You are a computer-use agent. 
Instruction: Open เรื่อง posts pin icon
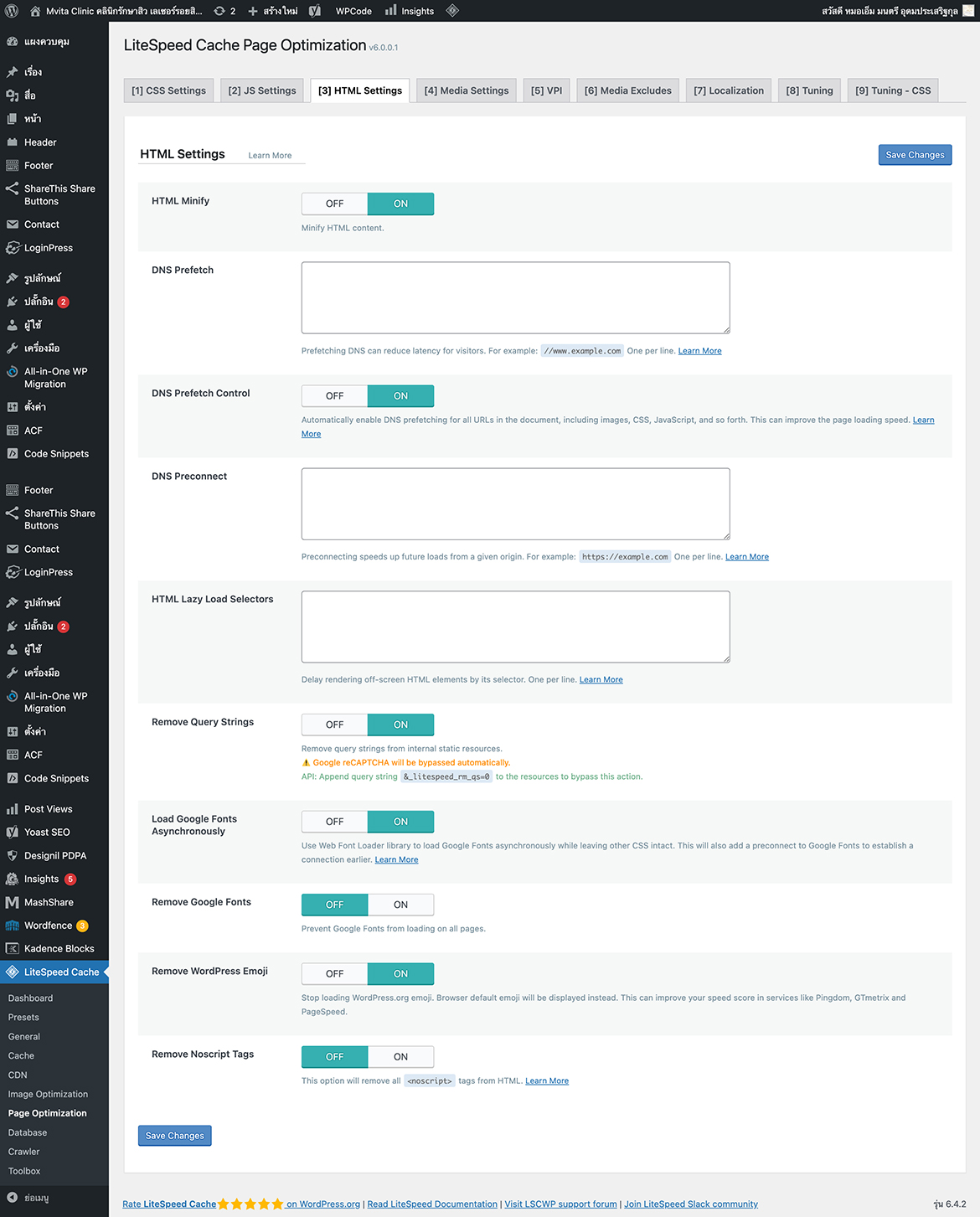pyautogui.click(x=13, y=72)
